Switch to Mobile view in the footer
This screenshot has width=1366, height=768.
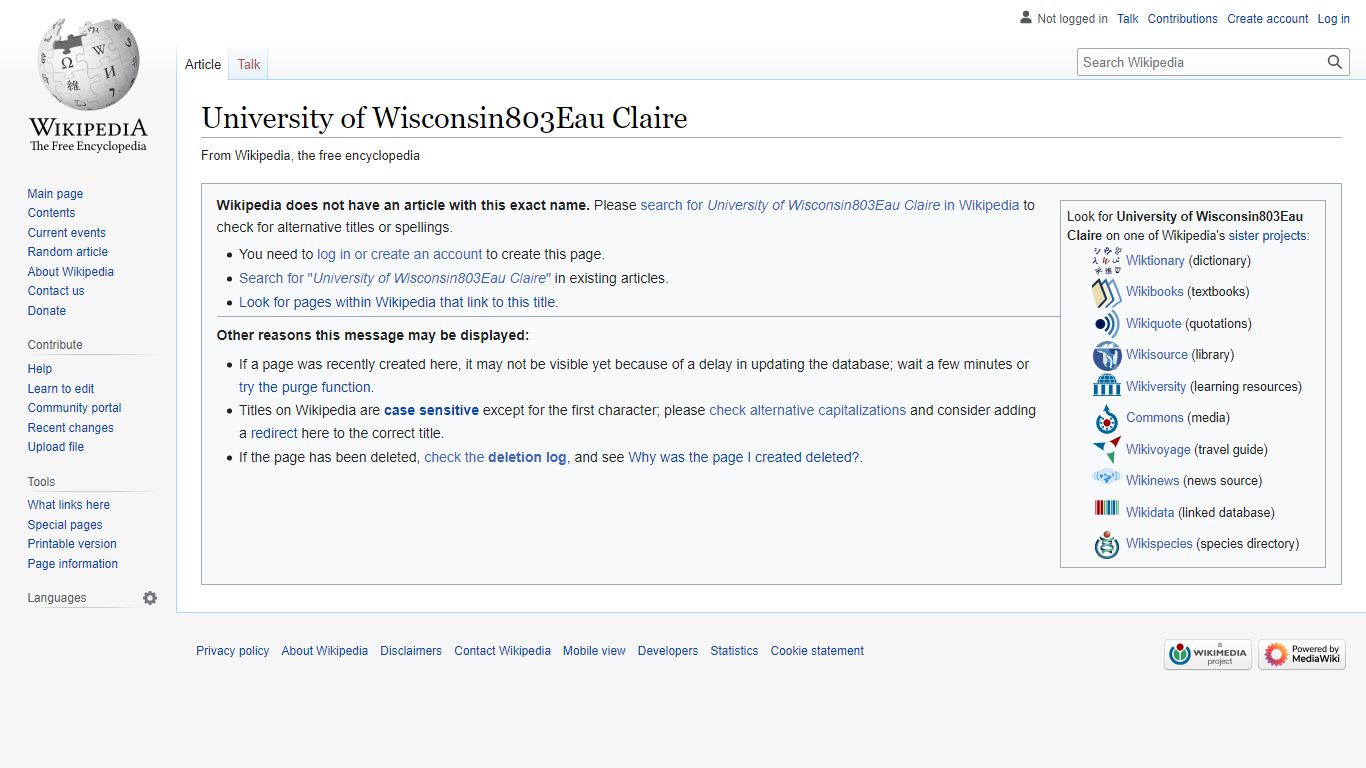[594, 651]
